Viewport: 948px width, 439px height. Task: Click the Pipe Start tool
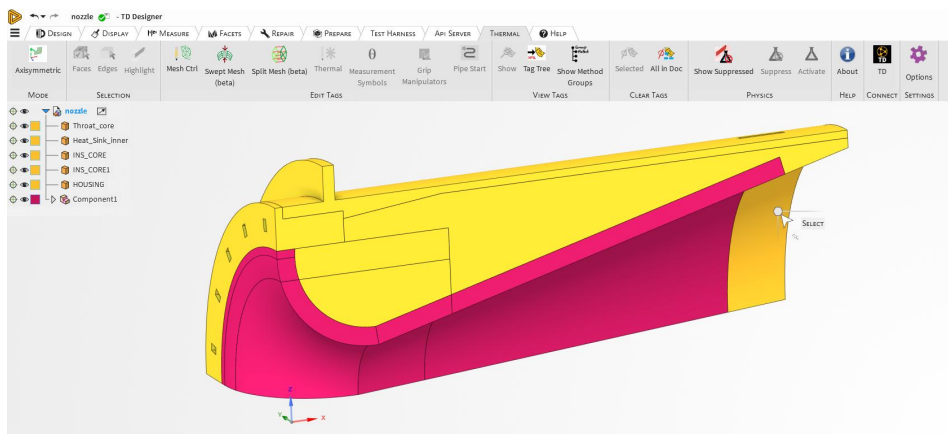469,59
